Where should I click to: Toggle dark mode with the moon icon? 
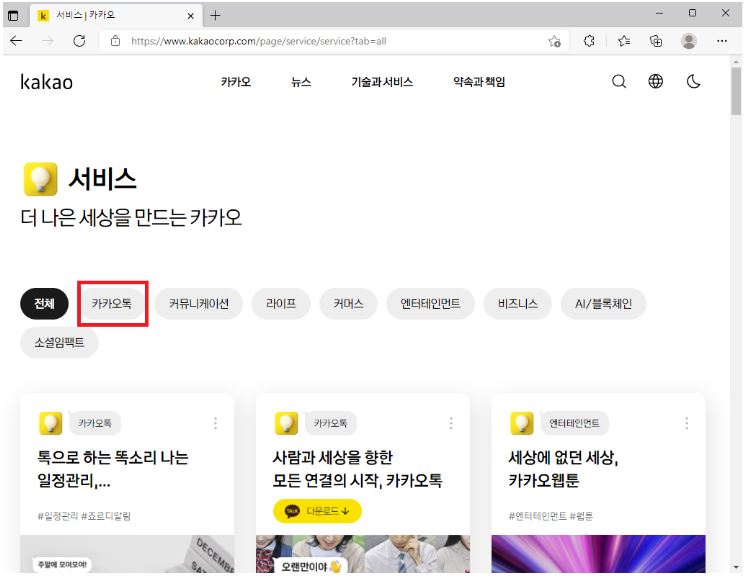(x=693, y=82)
